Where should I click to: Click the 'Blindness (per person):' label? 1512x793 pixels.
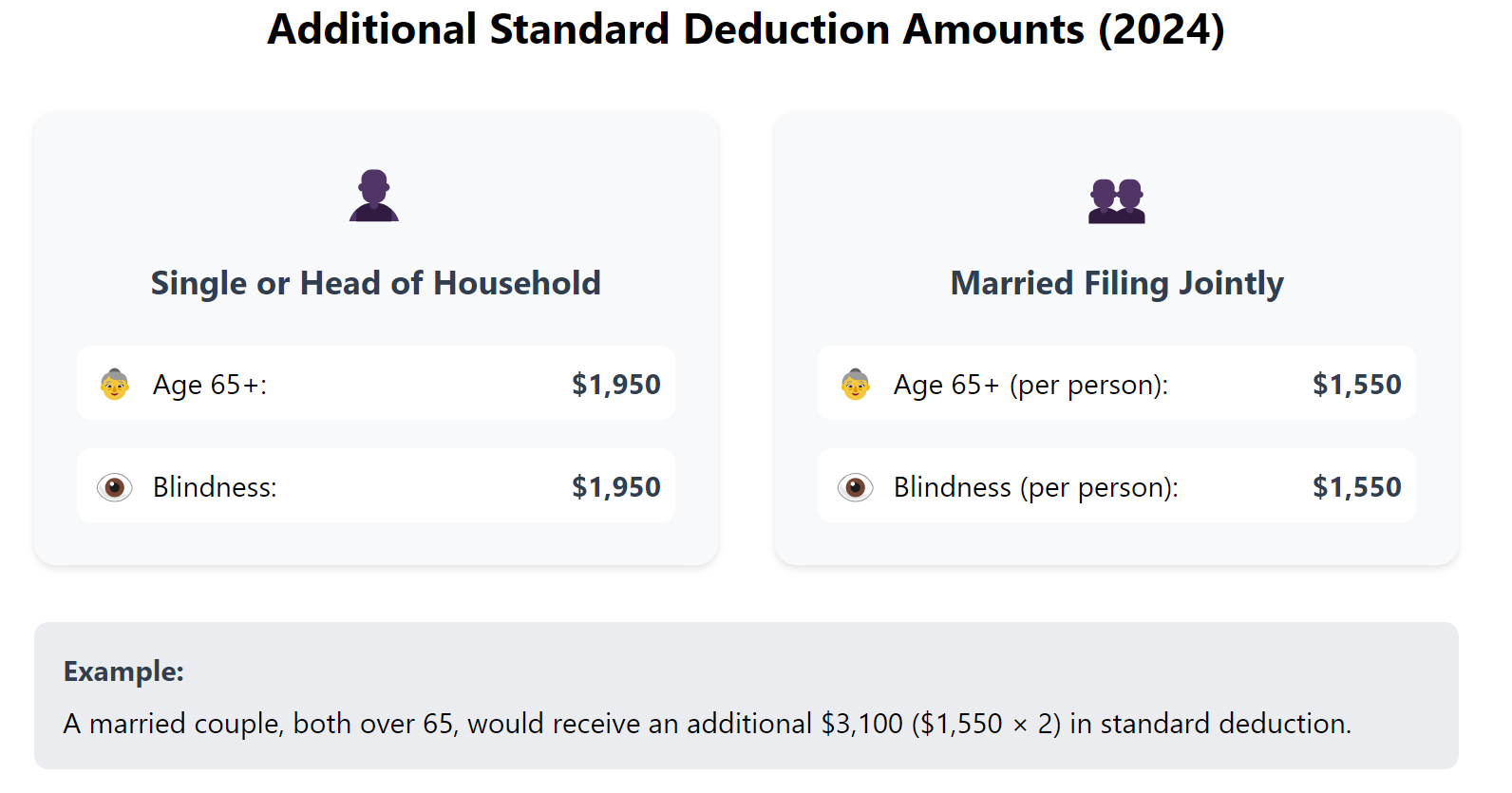pyautogui.click(x=1035, y=487)
